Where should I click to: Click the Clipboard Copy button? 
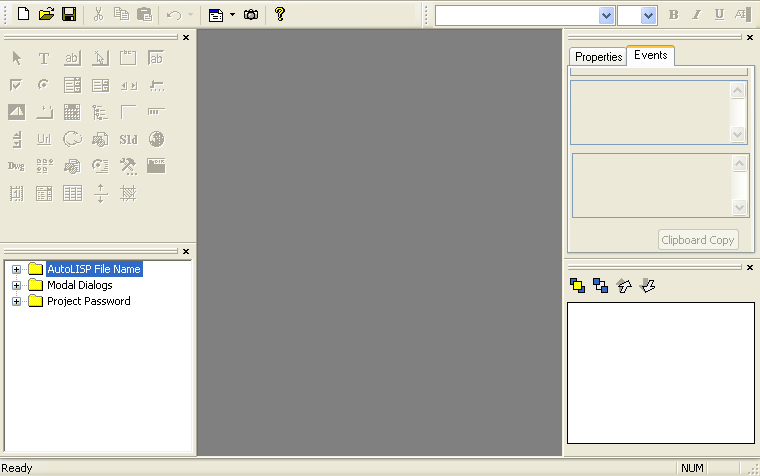click(x=698, y=240)
